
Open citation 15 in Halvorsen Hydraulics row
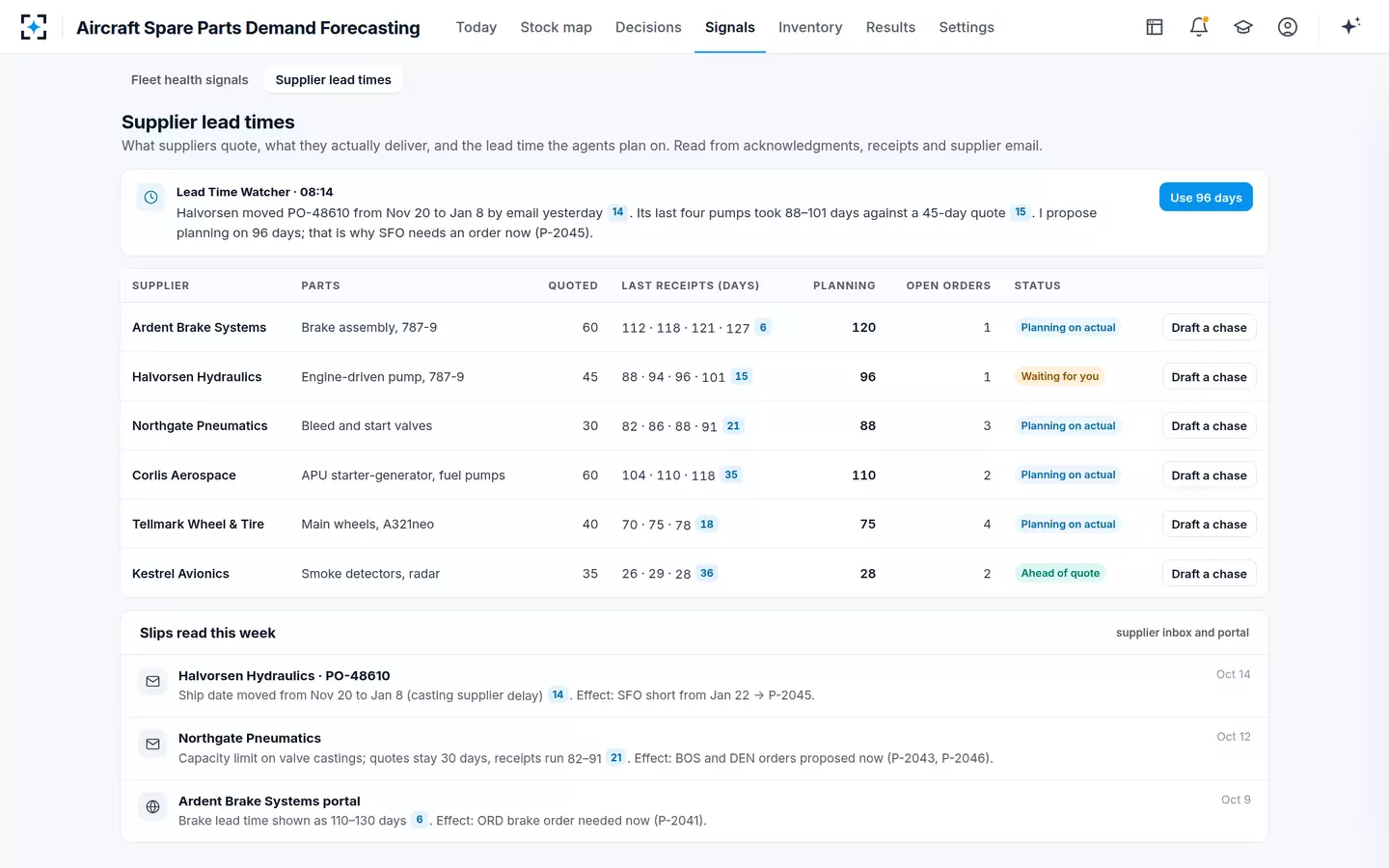(741, 376)
